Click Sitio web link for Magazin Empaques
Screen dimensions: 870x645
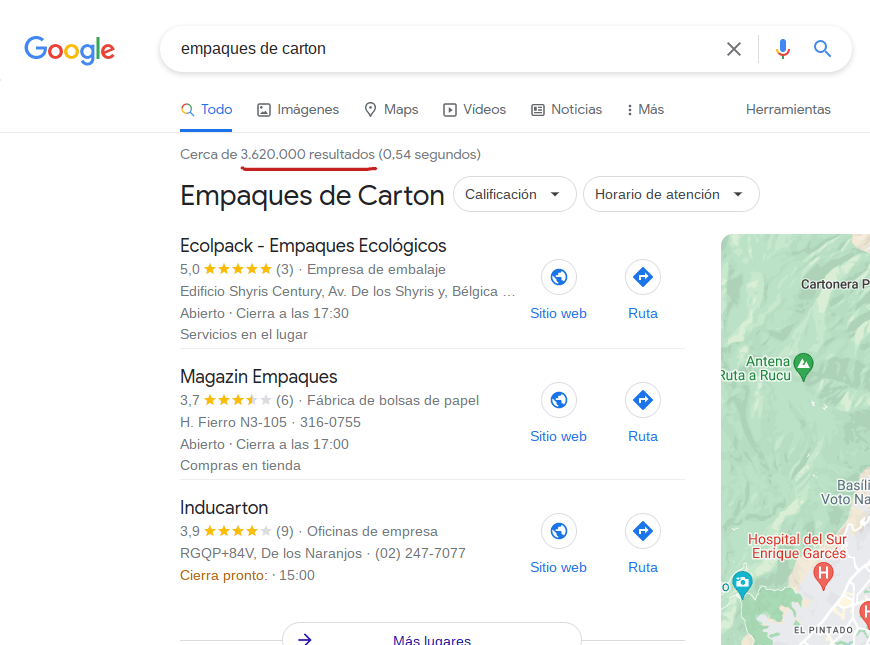558,437
